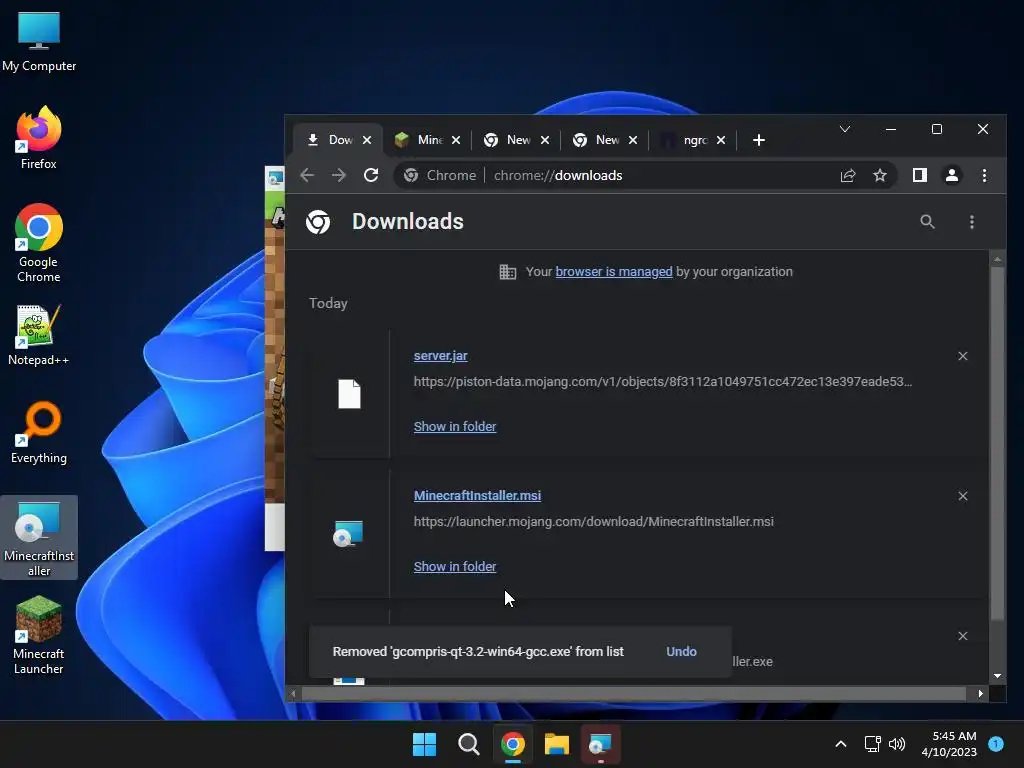Remove the third download entry from list
Viewport: 1024px width, 768px height.
[x=963, y=635]
